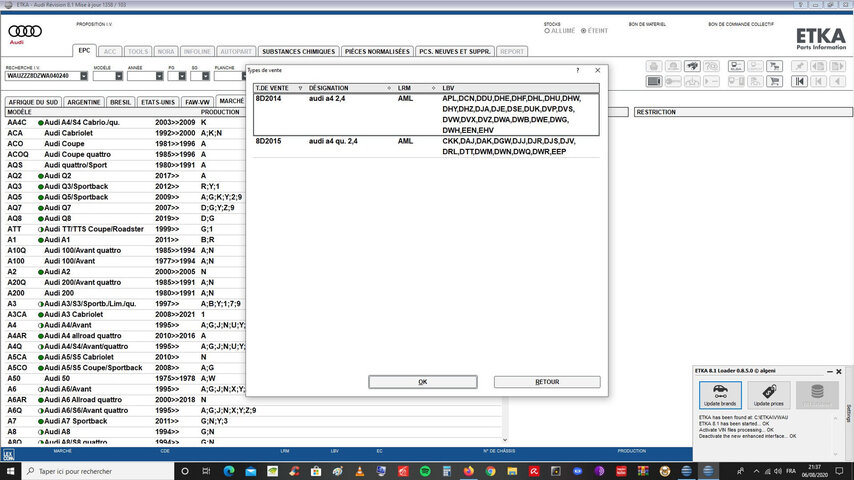
Task: Click the help question mark in dialog
Action: point(577,70)
